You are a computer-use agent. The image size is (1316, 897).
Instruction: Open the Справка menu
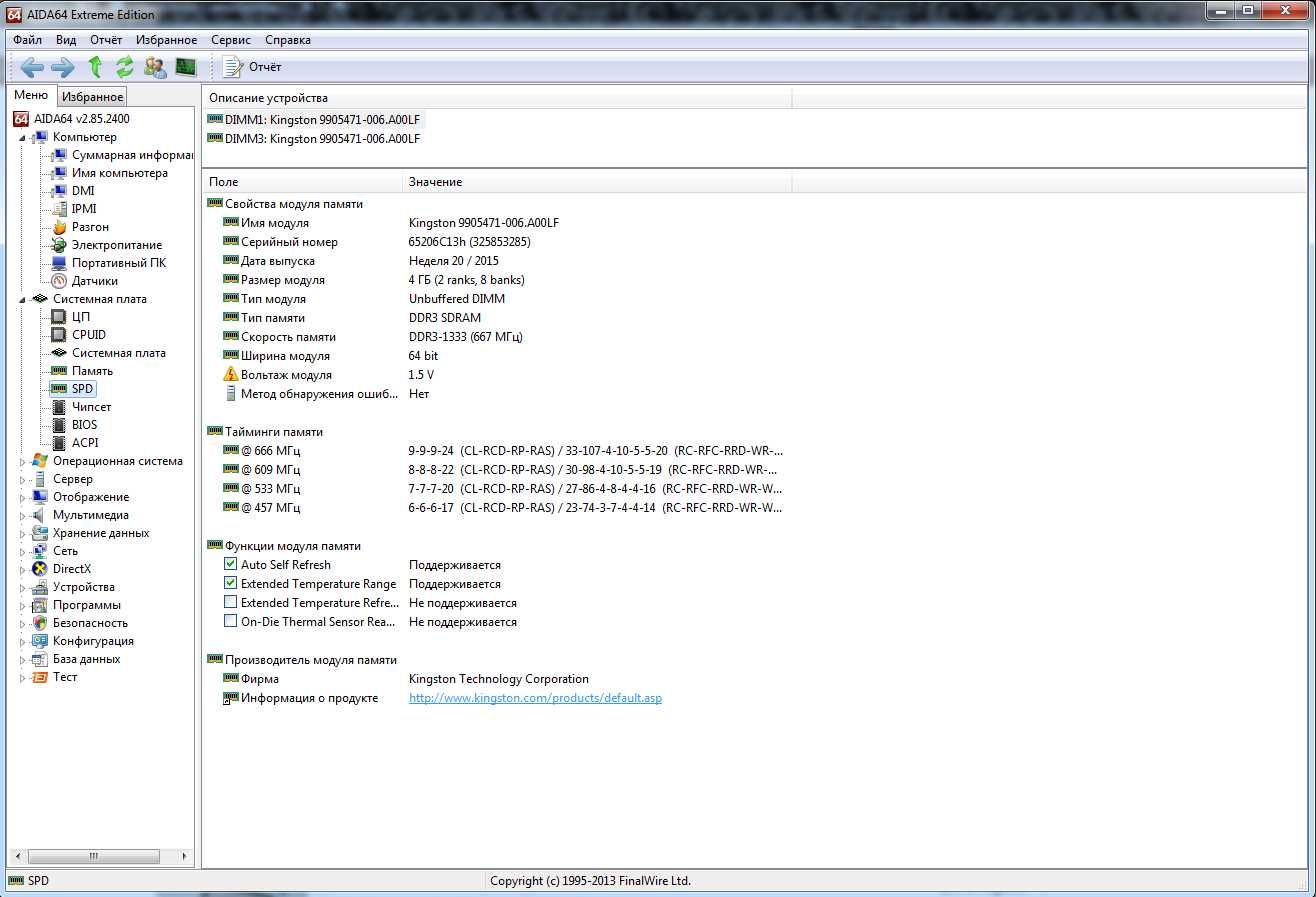point(288,40)
